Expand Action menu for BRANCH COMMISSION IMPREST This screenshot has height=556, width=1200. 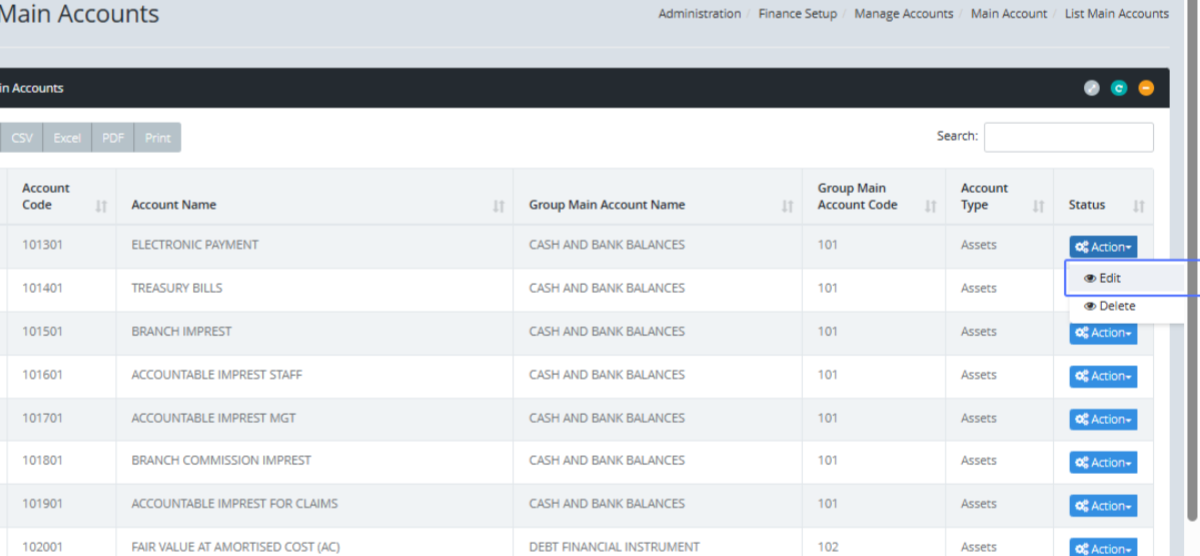(1103, 462)
